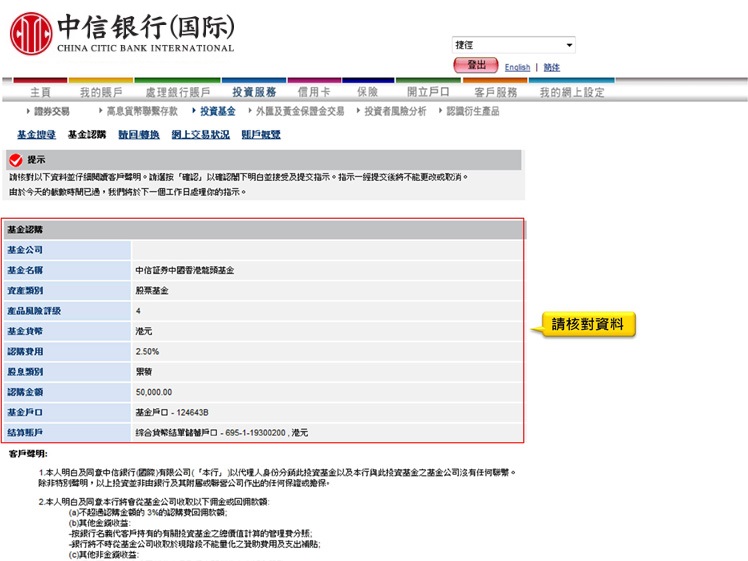The height and width of the screenshot is (561, 748).
Task: Click the 股息類別 value 累積
Action: pos(143,372)
